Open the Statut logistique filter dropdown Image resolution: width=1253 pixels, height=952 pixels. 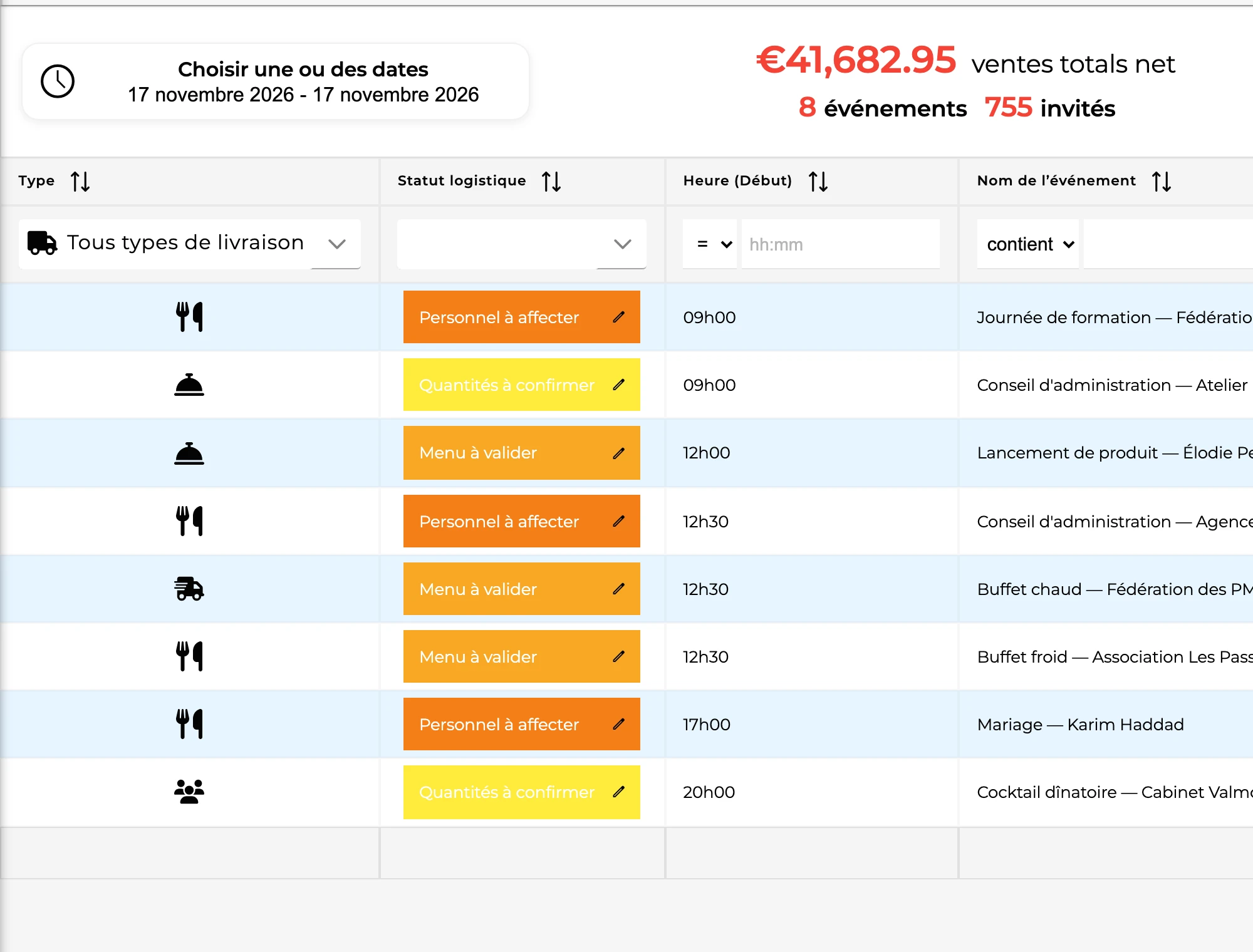click(x=522, y=244)
